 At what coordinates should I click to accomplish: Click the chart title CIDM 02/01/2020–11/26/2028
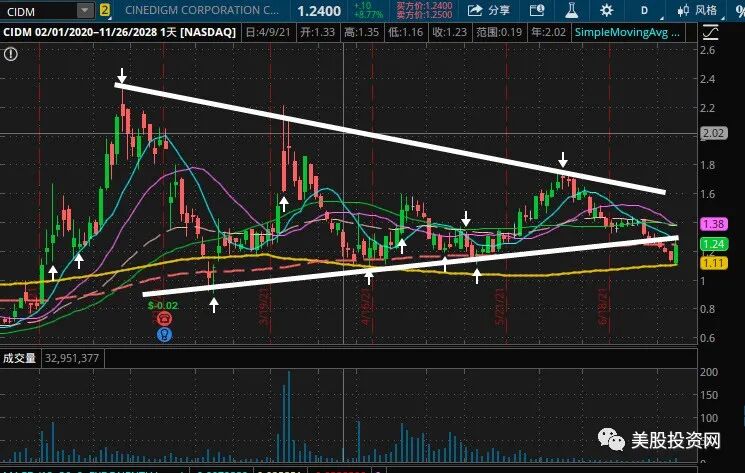[119, 32]
